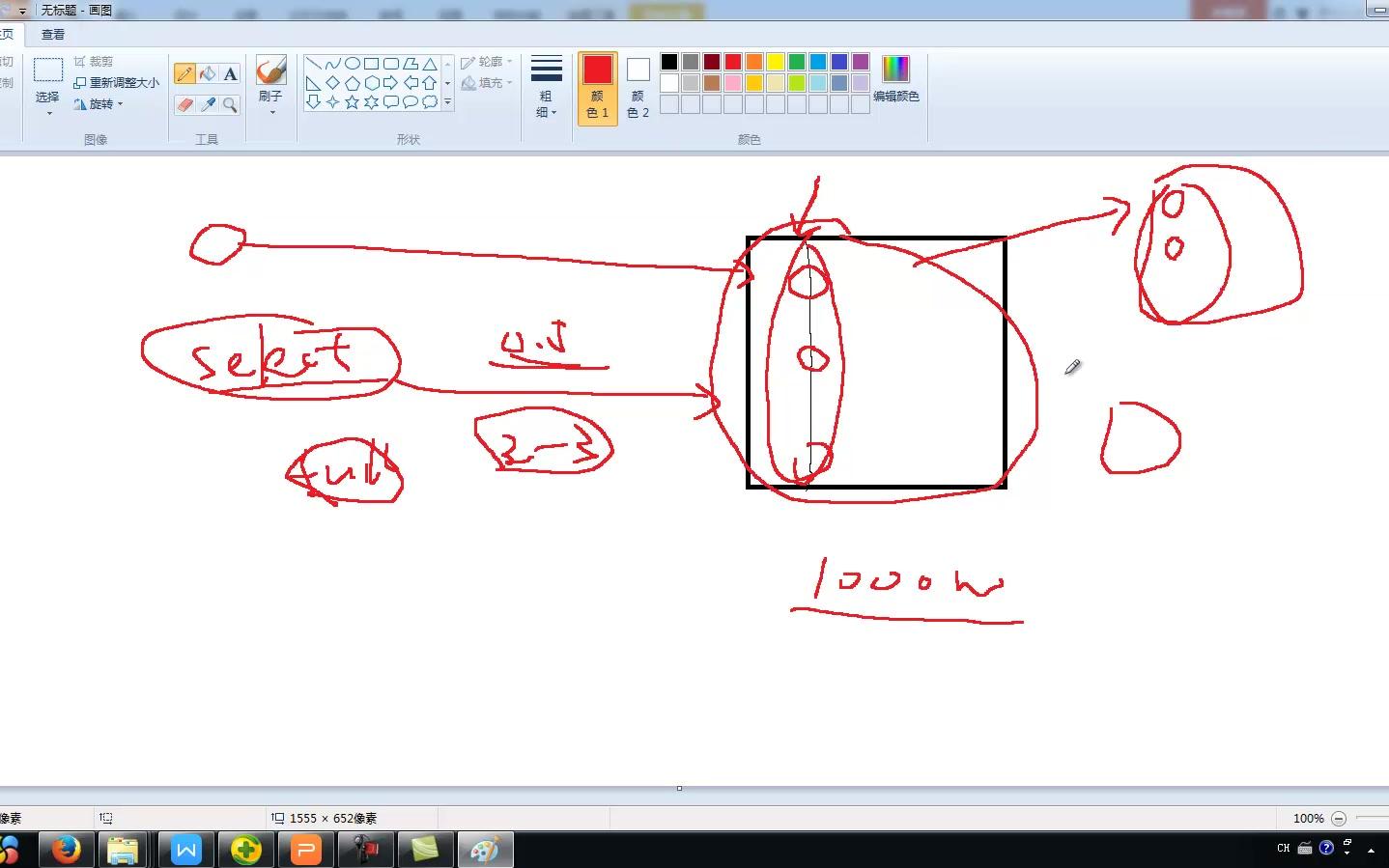The height and width of the screenshot is (868, 1389).
Task: Click the brush picture on 刷子
Action: (271, 70)
